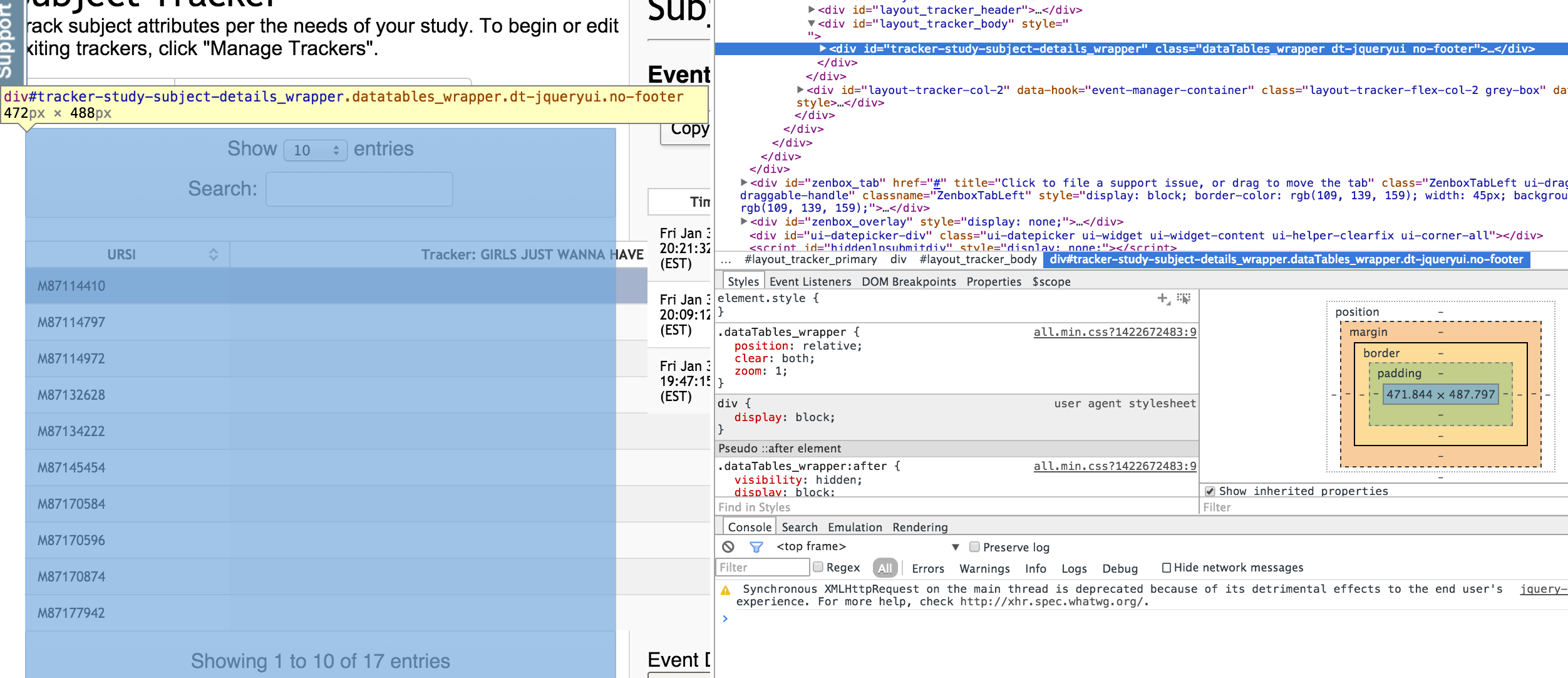The image size is (1568, 678).
Task: Click the console filter funnel icon
Action: click(756, 547)
